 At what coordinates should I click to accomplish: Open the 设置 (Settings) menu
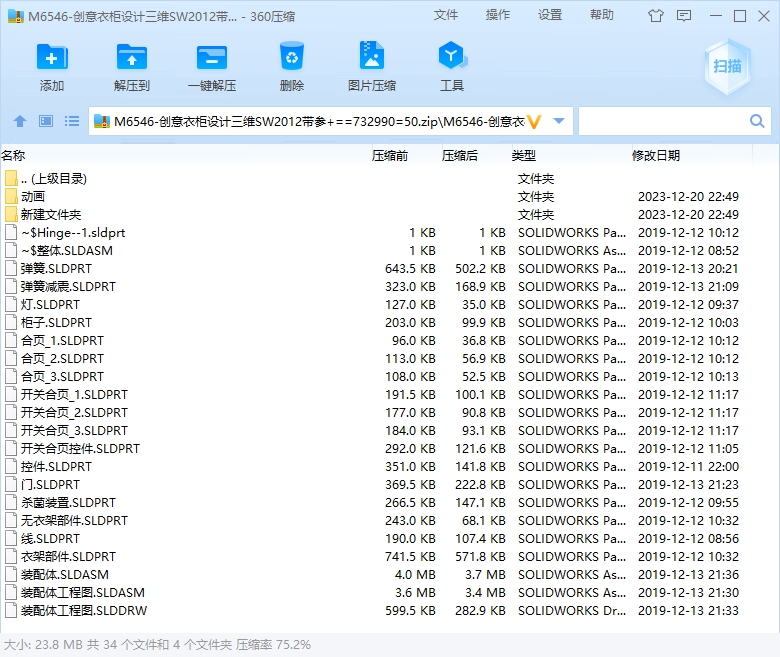click(550, 15)
